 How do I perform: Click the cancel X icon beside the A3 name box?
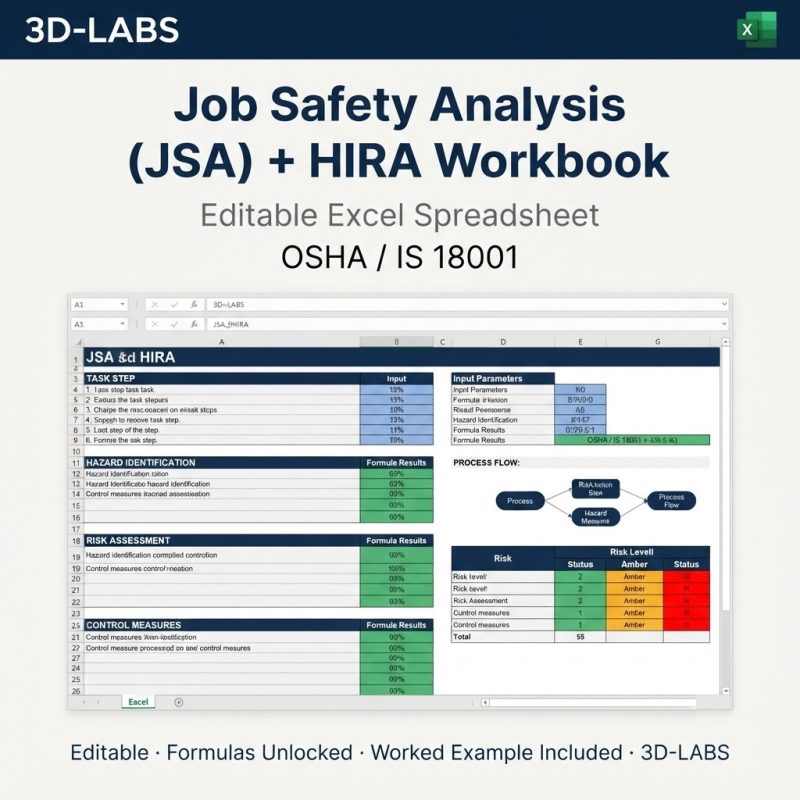click(155, 324)
